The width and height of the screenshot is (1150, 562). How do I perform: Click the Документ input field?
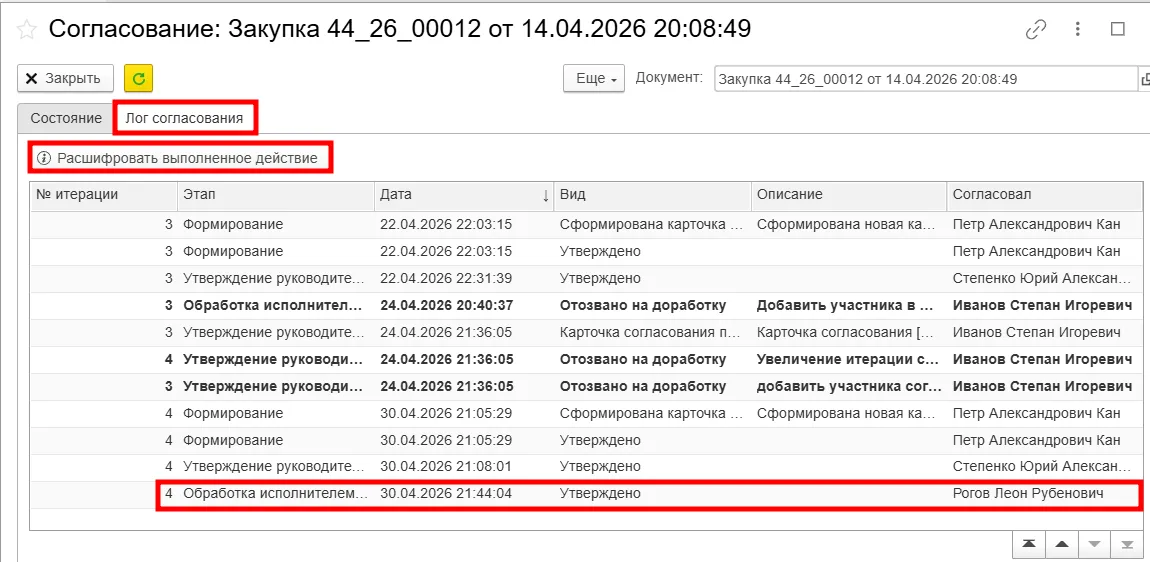[925, 79]
